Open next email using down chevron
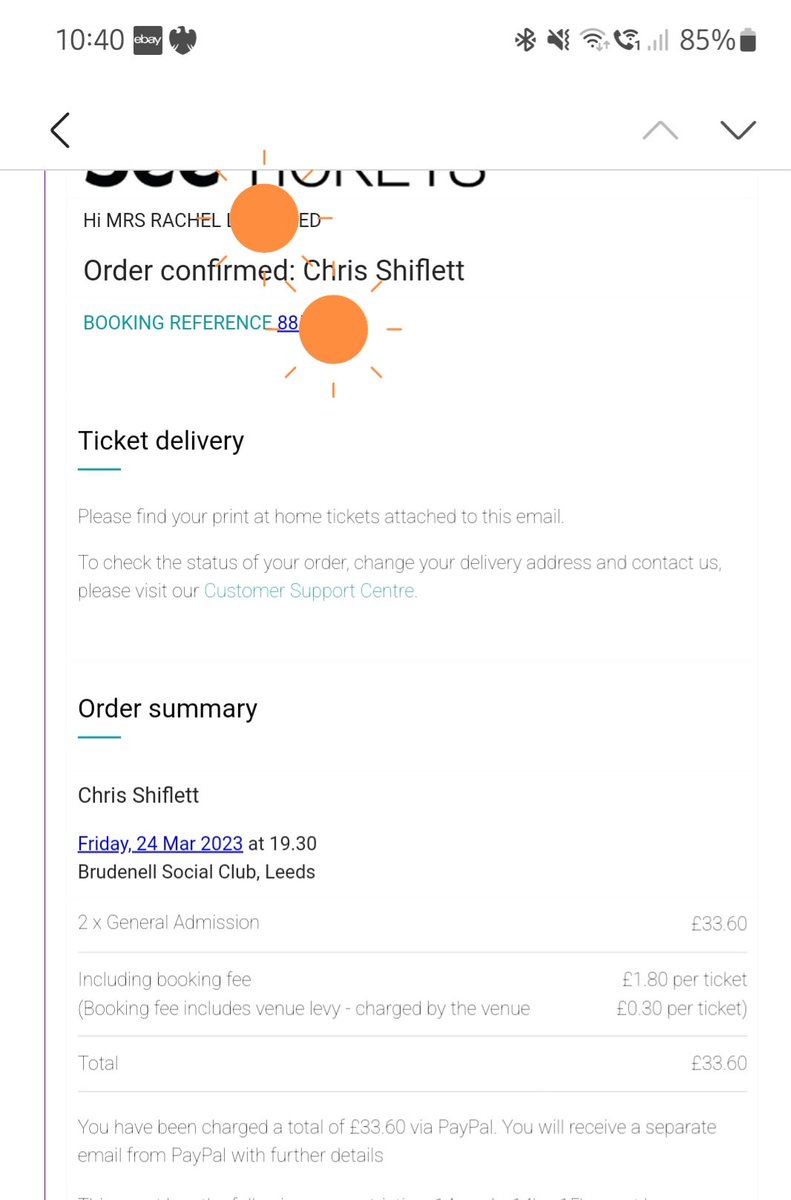The image size is (791, 1200). click(738, 130)
